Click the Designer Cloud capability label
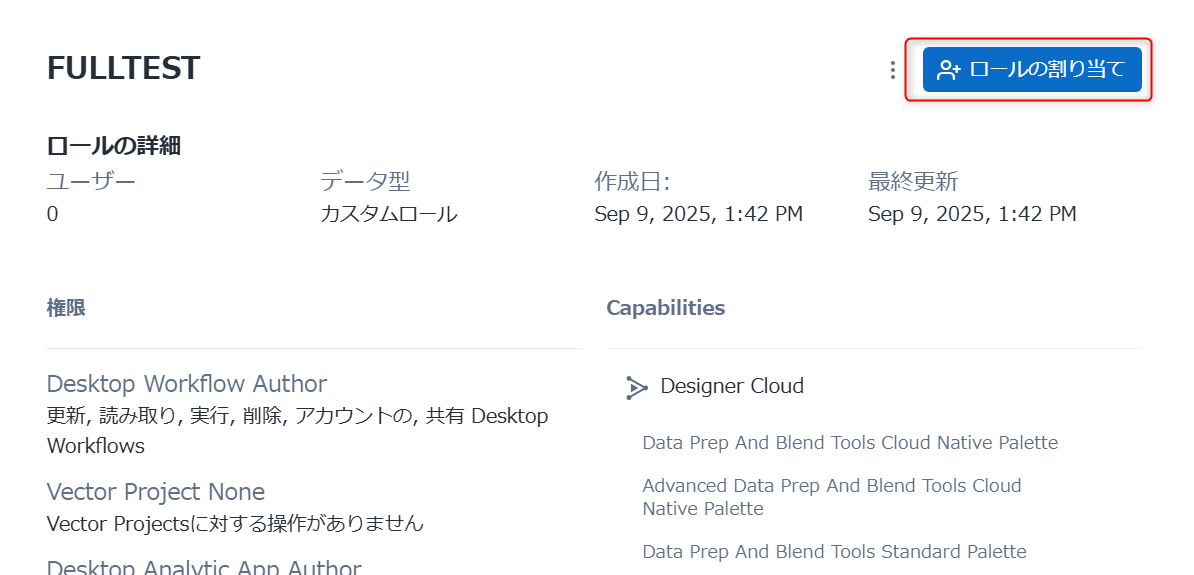The width and height of the screenshot is (1194, 575). [x=732, y=386]
